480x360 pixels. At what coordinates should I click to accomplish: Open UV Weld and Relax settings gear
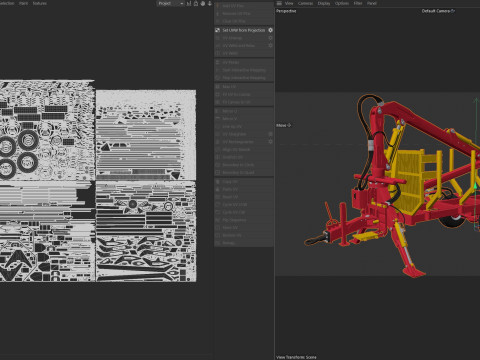[270, 46]
